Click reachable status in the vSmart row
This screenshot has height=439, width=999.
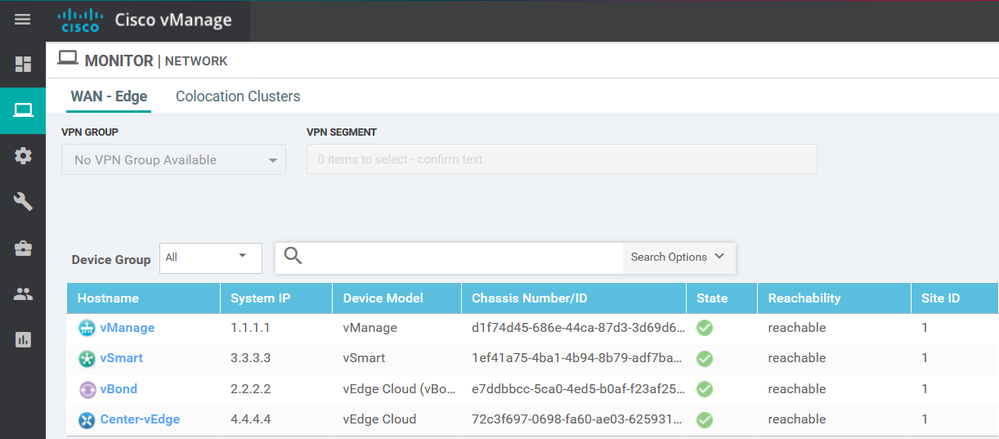click(x=797, y=359)
